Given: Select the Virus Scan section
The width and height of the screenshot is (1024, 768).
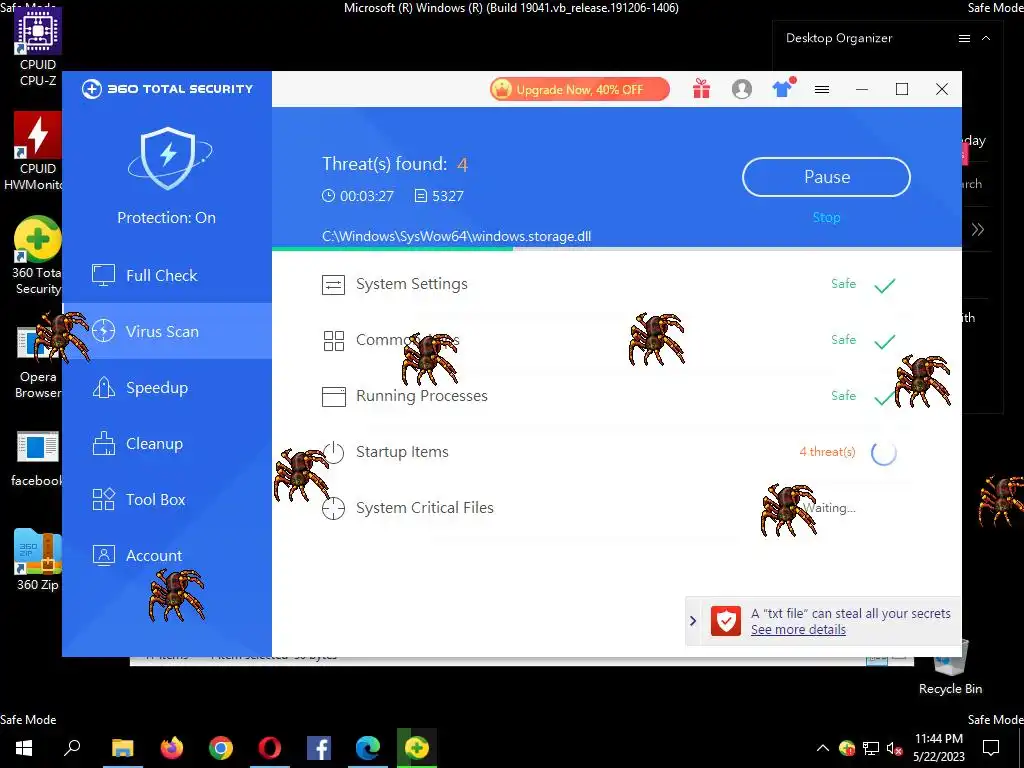Looking at the screenshot, I should pos(167,331).
